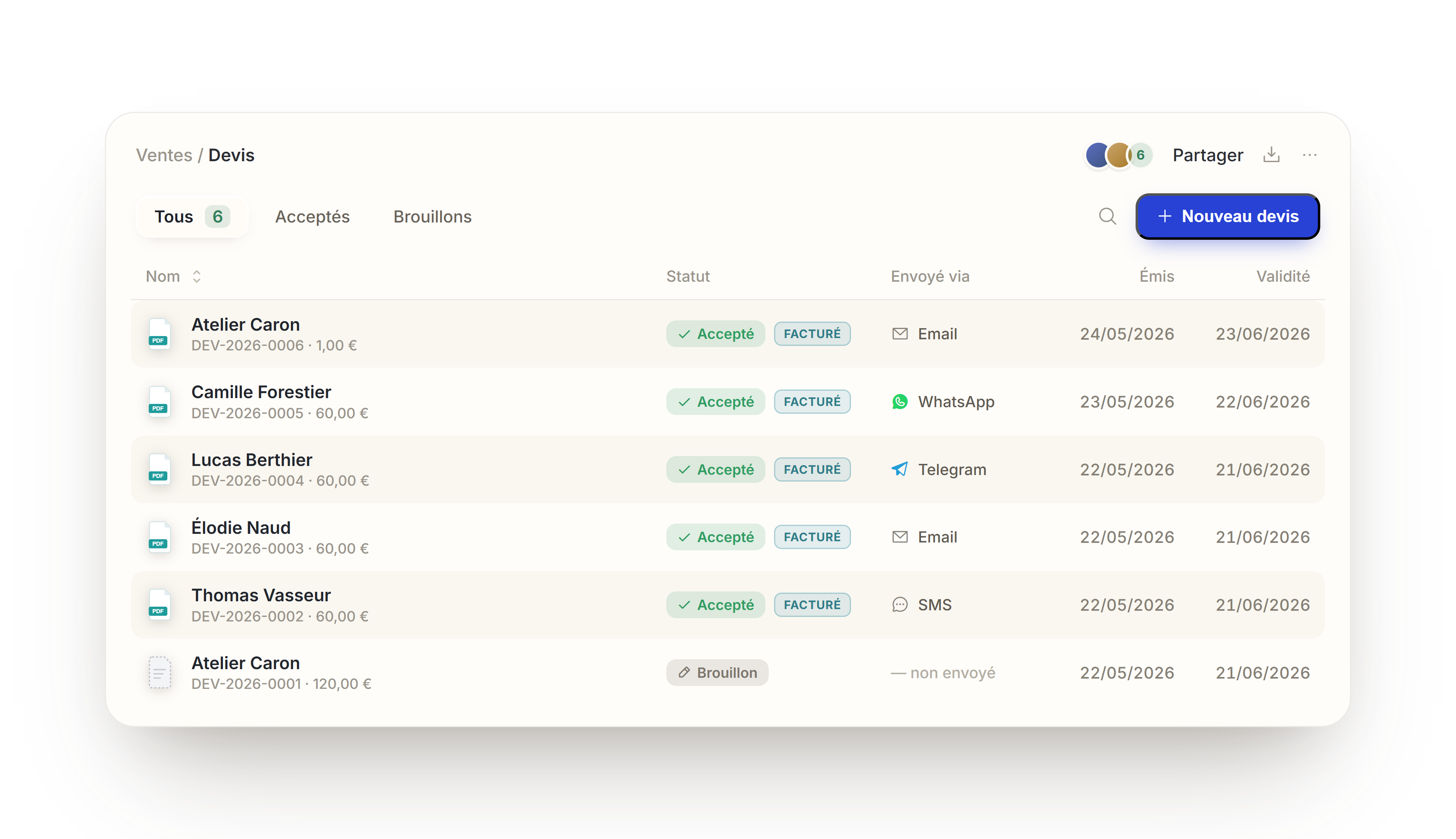
Task: Click FACTURÉ badge for Camille Forestier
Action: click(812, 402)
